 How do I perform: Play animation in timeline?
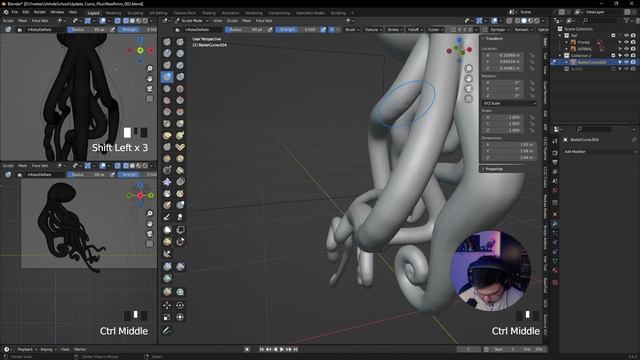pyautogui.click(x=282, y=349)
